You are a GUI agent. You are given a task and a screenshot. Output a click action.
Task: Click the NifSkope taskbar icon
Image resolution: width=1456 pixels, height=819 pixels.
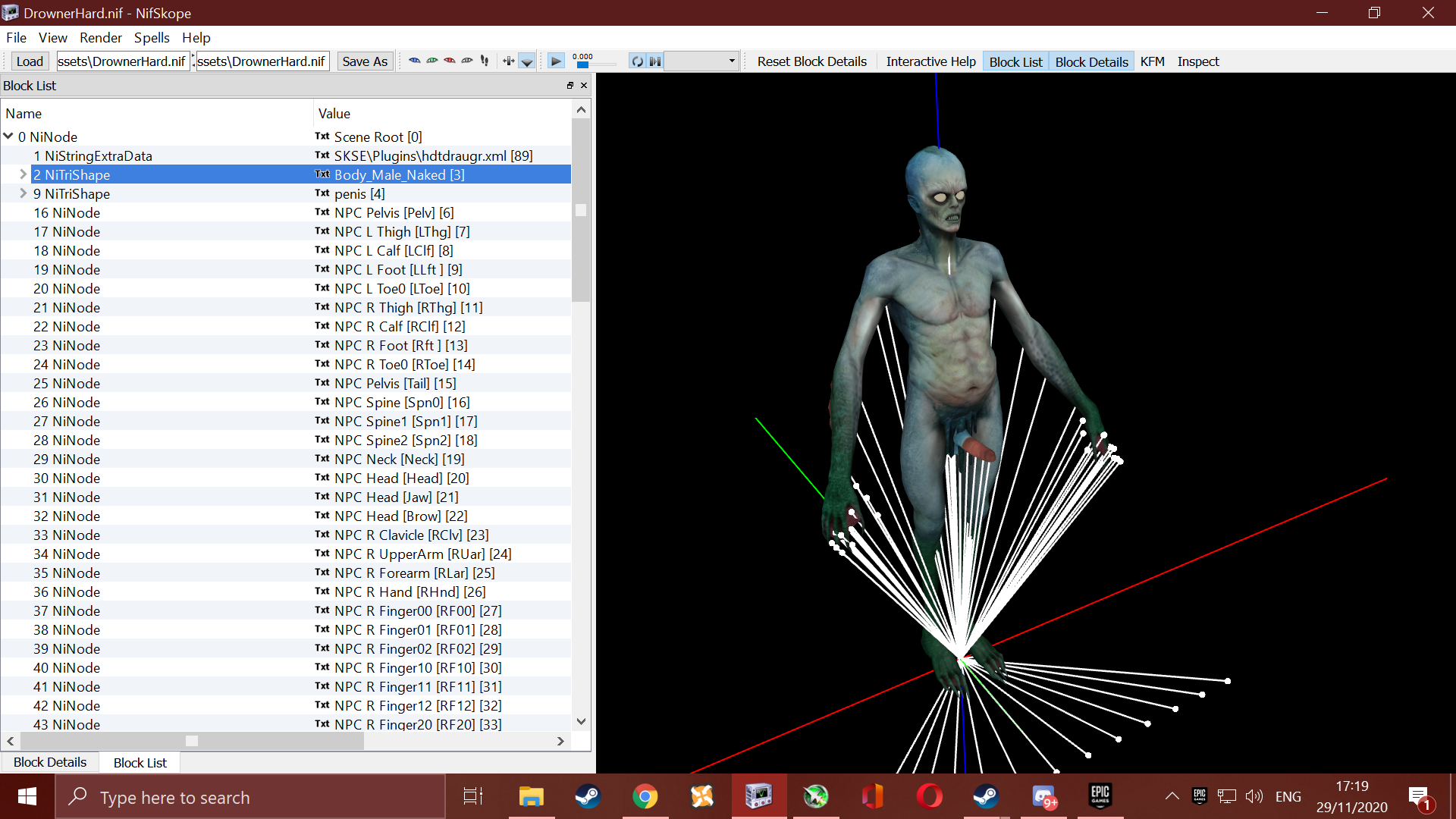click(759, 796)
